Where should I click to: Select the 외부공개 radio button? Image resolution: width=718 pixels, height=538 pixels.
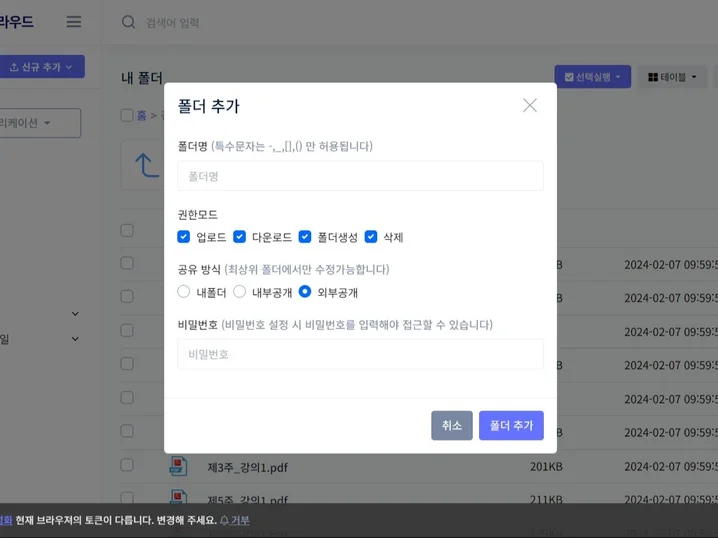(x=305, y=292)
